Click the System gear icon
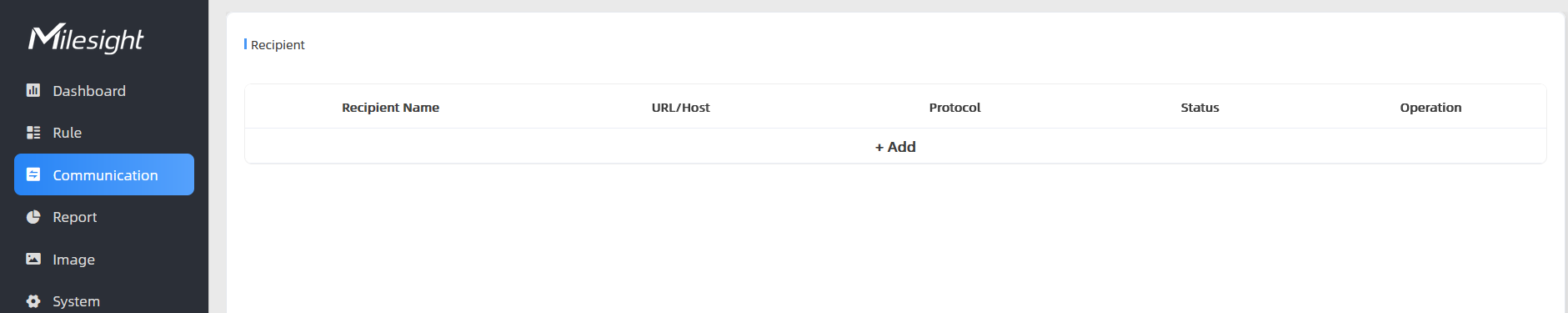This screenshot has height=313, width=1568. pyautogui.click(x=33, y=301)
